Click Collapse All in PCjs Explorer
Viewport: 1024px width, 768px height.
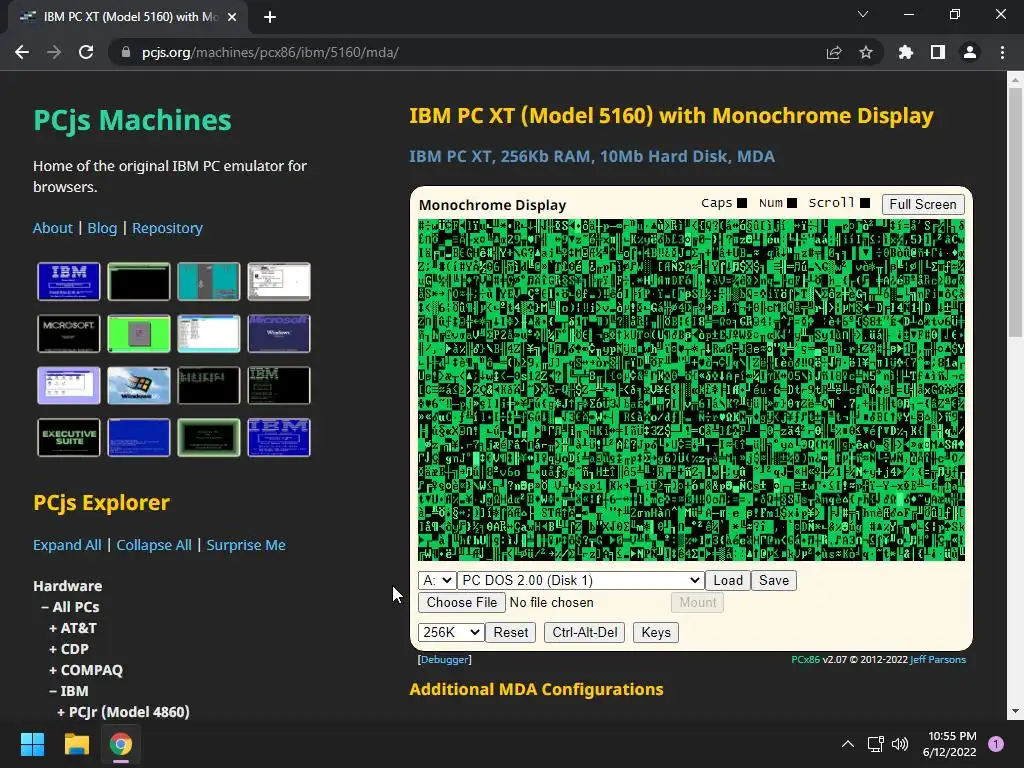pyautogui.click(x=153, y=545)
